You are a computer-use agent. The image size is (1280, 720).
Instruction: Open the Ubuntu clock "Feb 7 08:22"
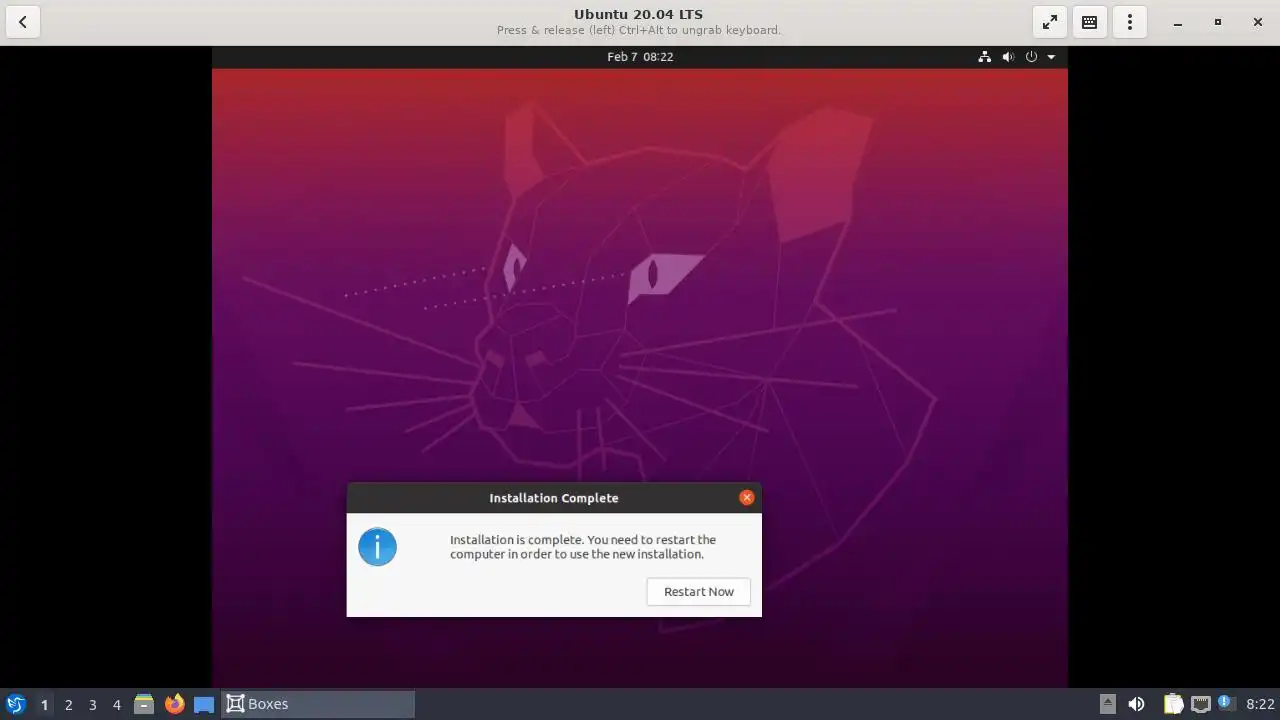640,57
